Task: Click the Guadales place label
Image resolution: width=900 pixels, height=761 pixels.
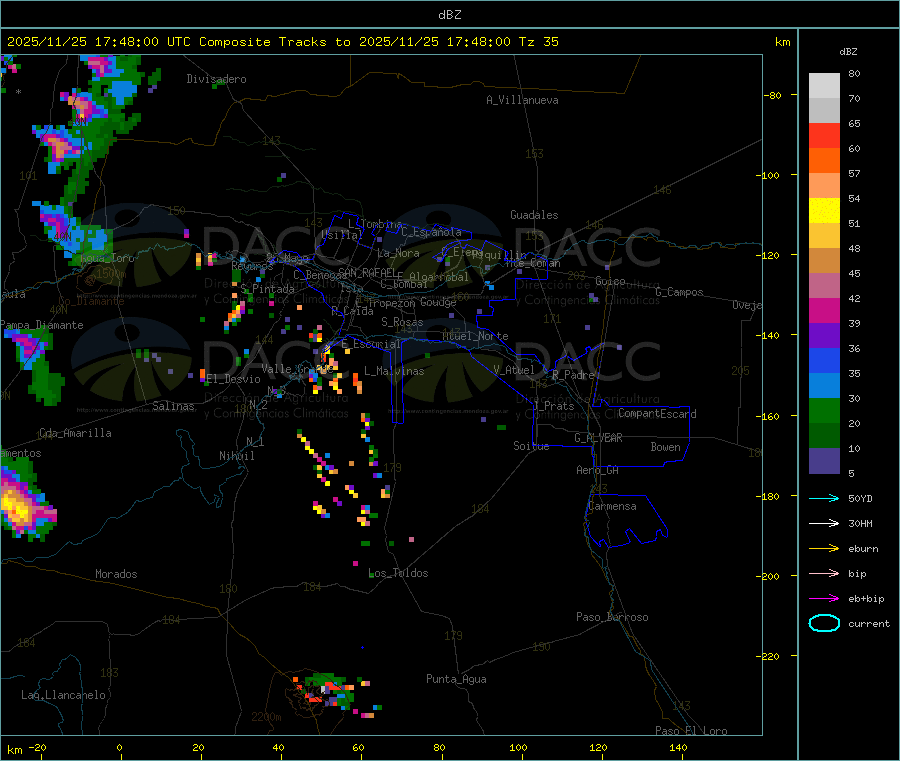Action: point(534,215)
